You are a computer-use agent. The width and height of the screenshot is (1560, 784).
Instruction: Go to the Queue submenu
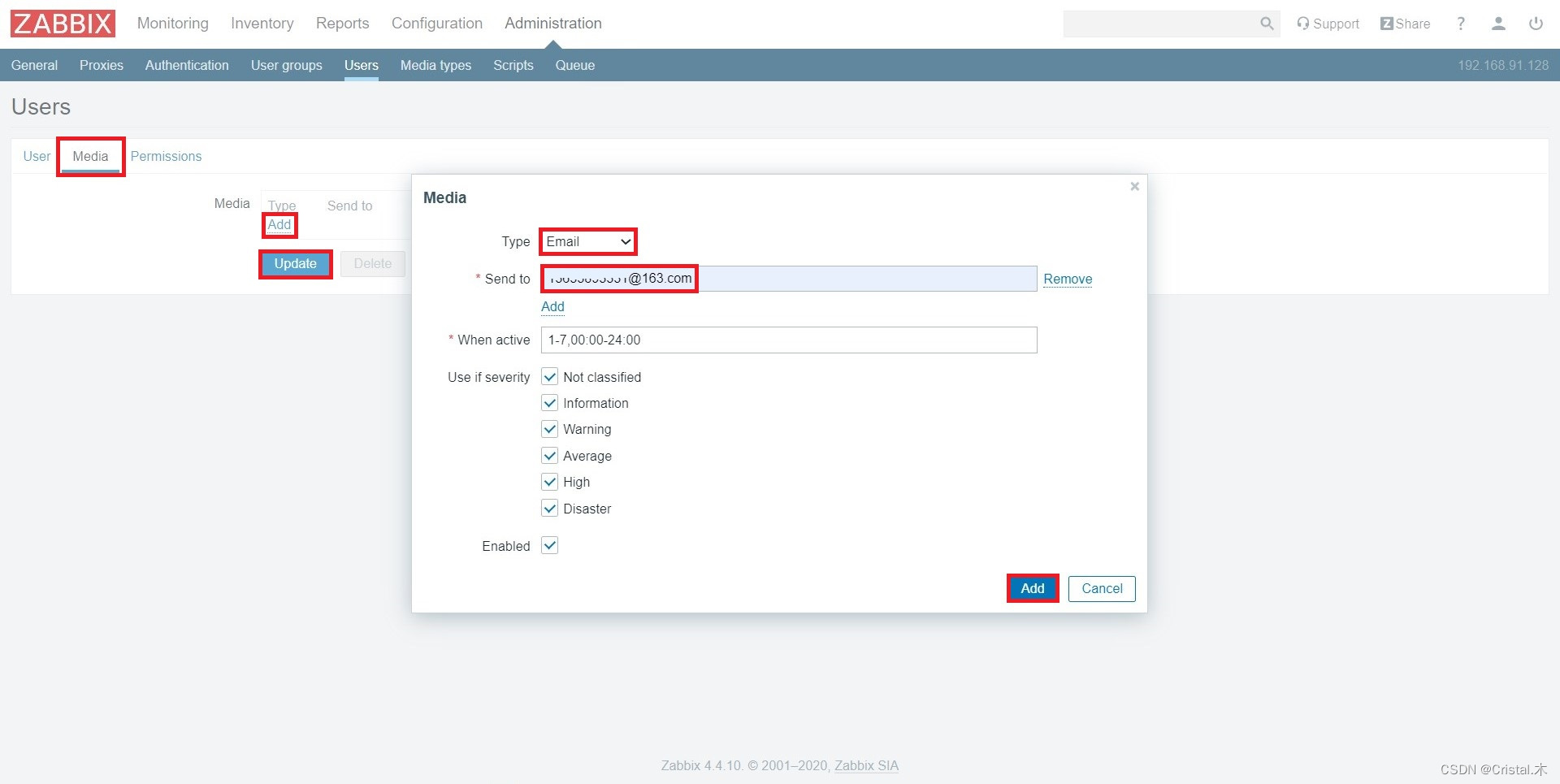pyautogui.click(x=575, y=65)
